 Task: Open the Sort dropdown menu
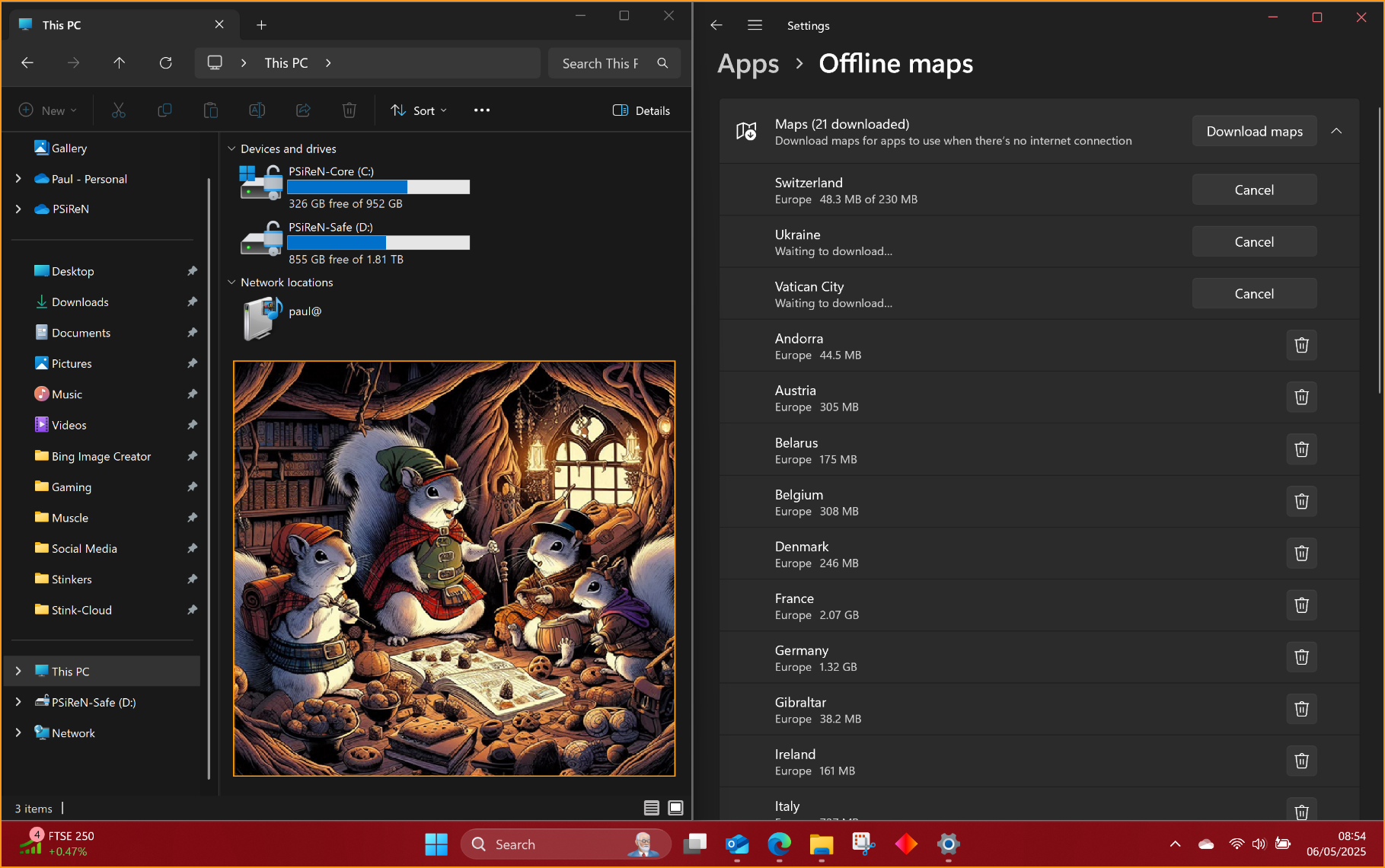418,110
